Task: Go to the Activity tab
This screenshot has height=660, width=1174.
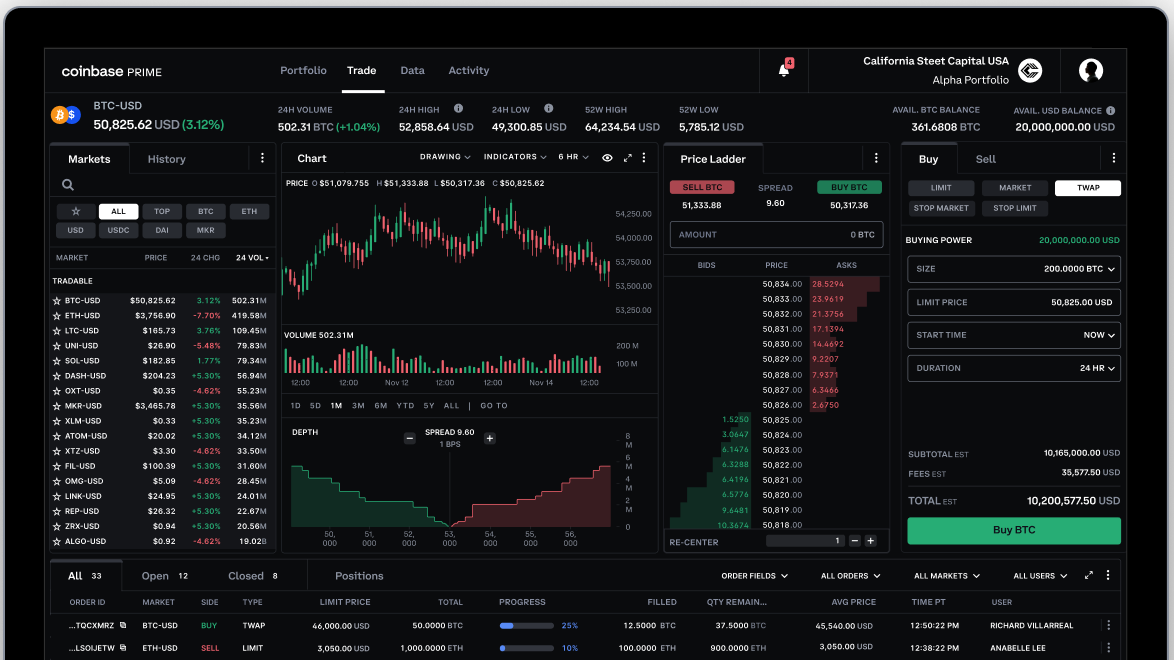Action: [x=469, y=70]
